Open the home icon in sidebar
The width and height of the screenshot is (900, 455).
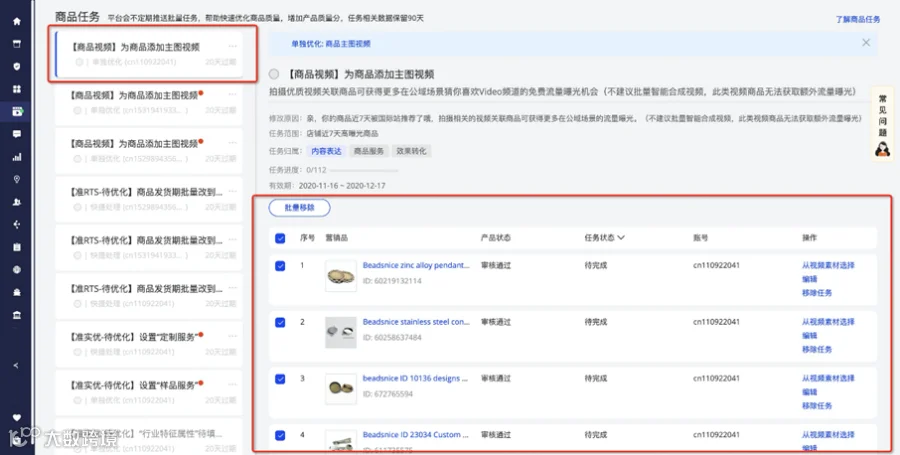(17, 21)
